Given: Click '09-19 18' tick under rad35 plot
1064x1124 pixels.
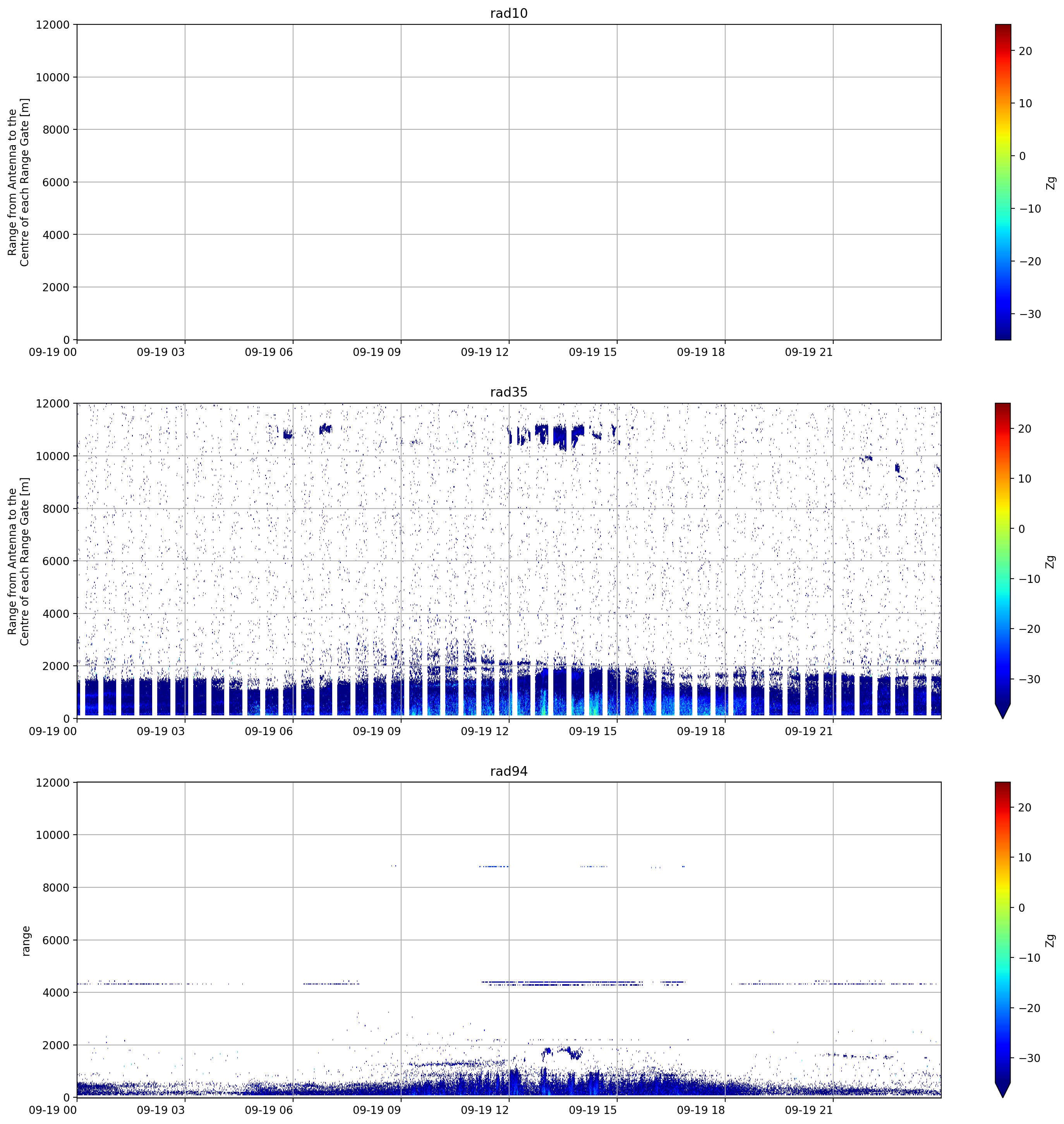Looking at the screenshot, I should (701, 731).
